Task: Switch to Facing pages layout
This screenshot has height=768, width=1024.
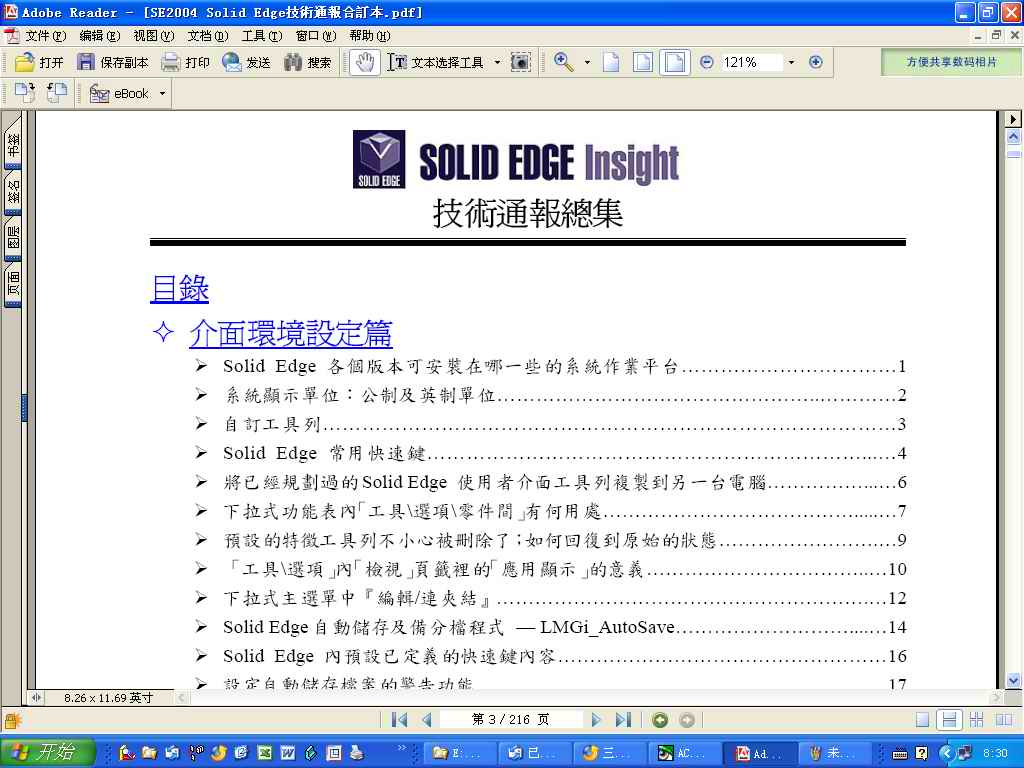Action: click(1004, 720)
